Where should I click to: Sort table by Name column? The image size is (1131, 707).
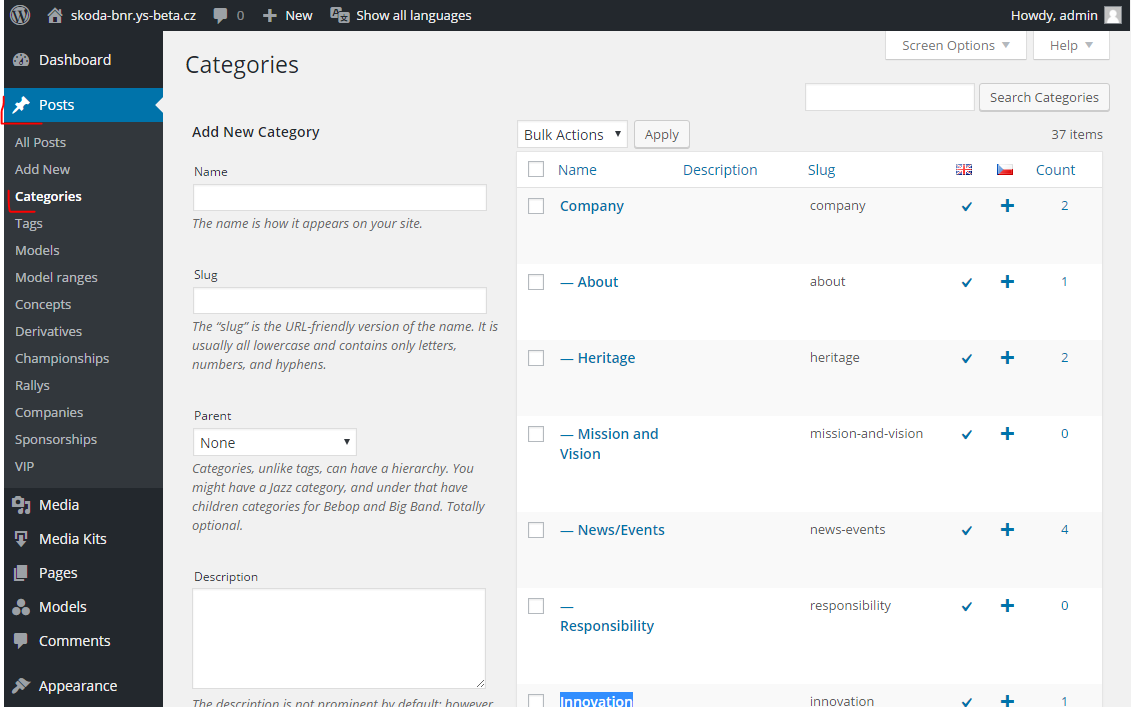coord(577,170)
